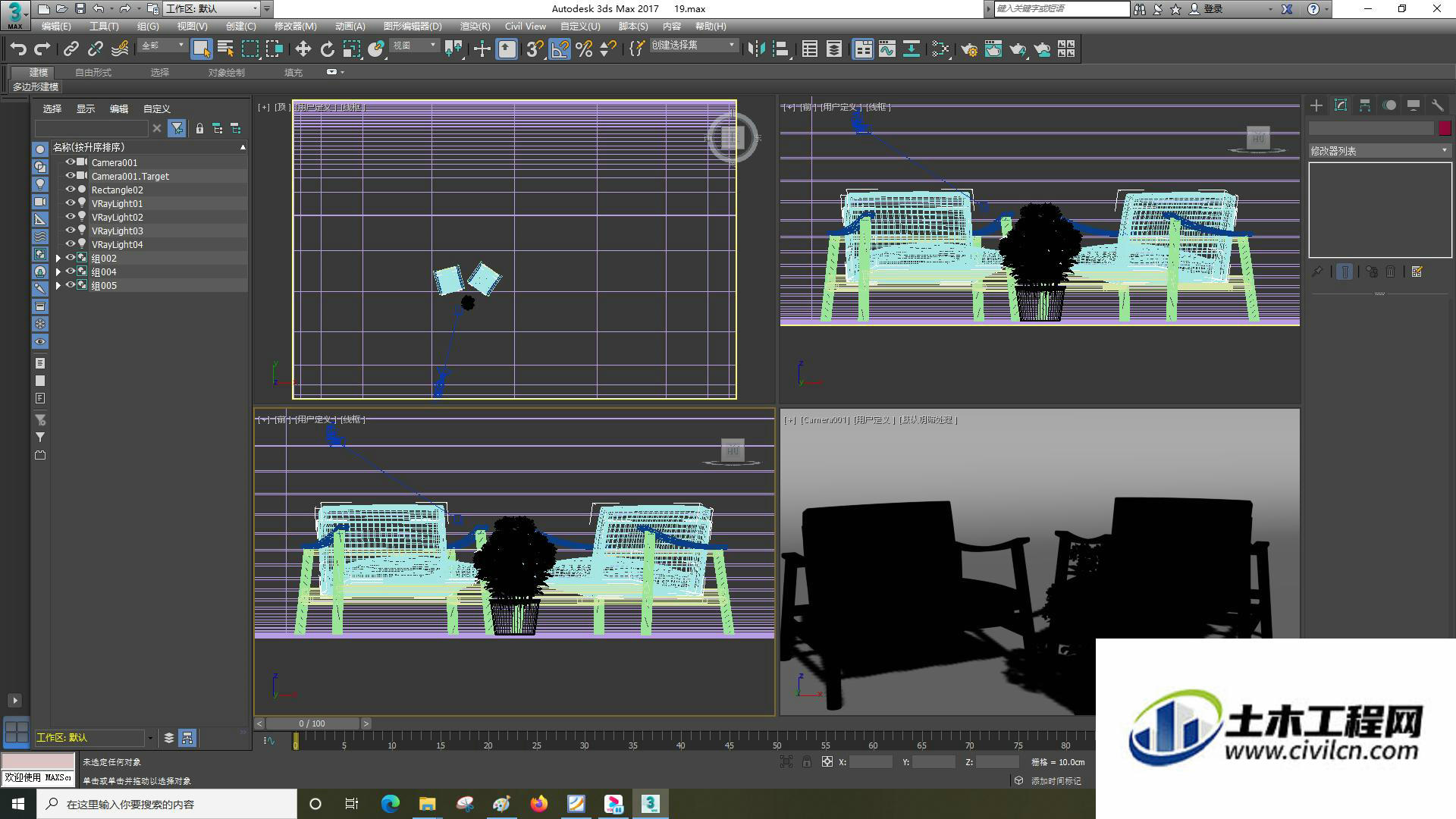Activate the Select and Move tool
Viewport: 1456px width, 819px height.
point(303,49)
